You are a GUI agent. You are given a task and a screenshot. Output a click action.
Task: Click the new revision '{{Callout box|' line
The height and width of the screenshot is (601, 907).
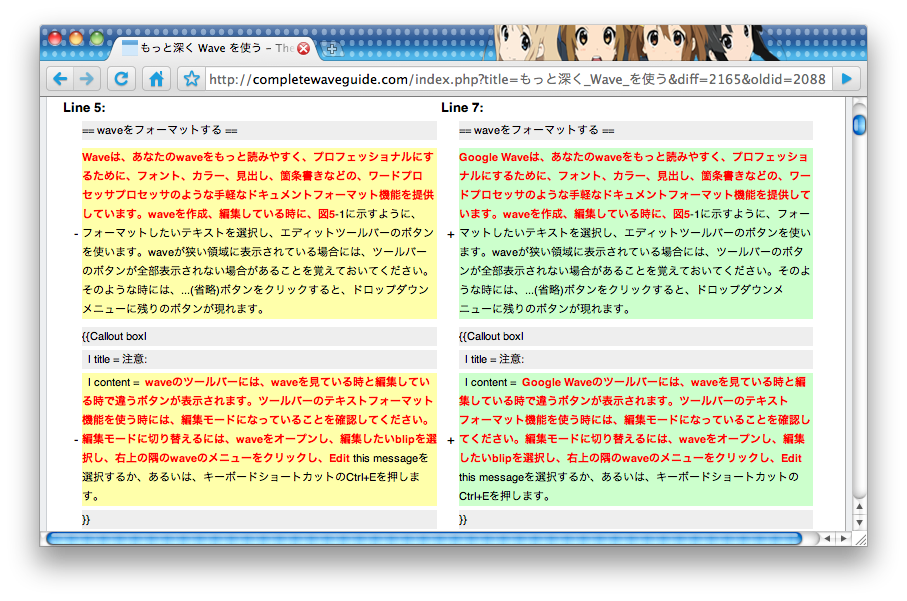coord(636,336)
